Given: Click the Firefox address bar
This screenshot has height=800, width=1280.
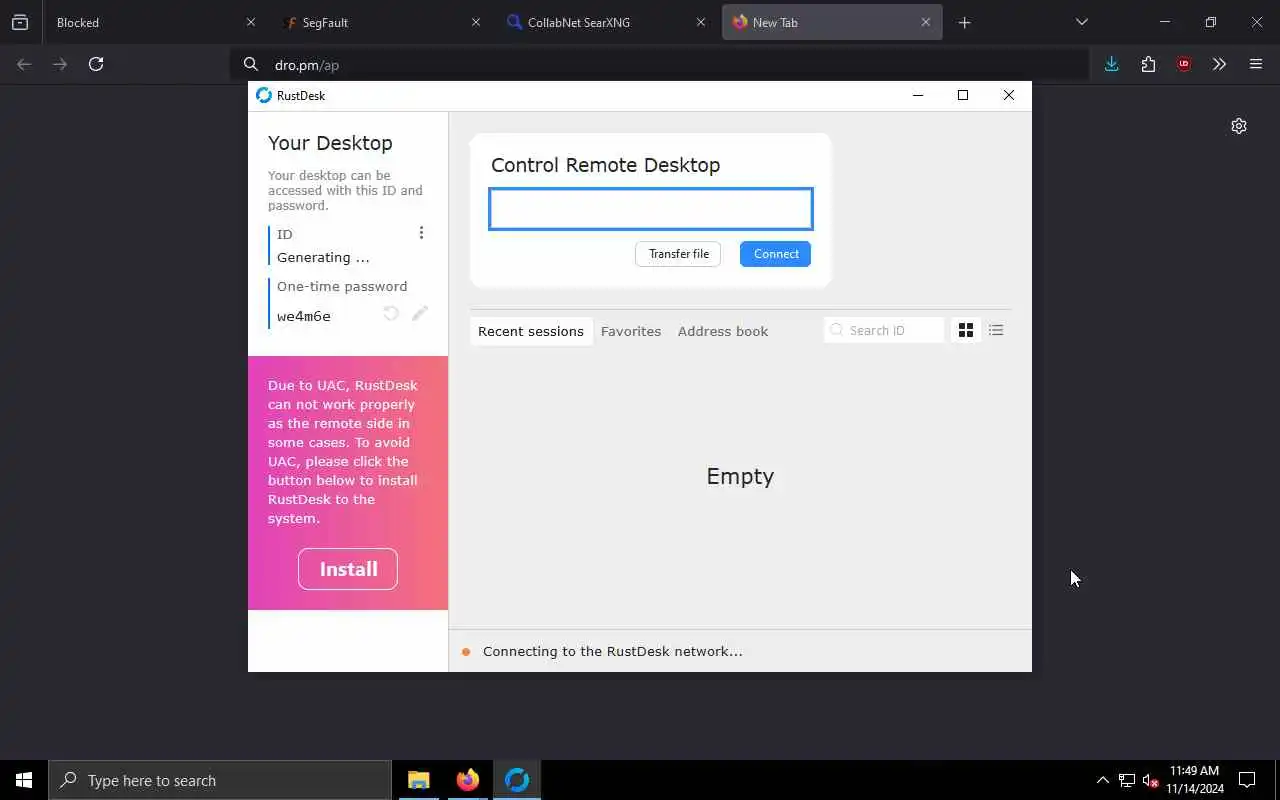Looking at the screenshot, I should (660, 64).
